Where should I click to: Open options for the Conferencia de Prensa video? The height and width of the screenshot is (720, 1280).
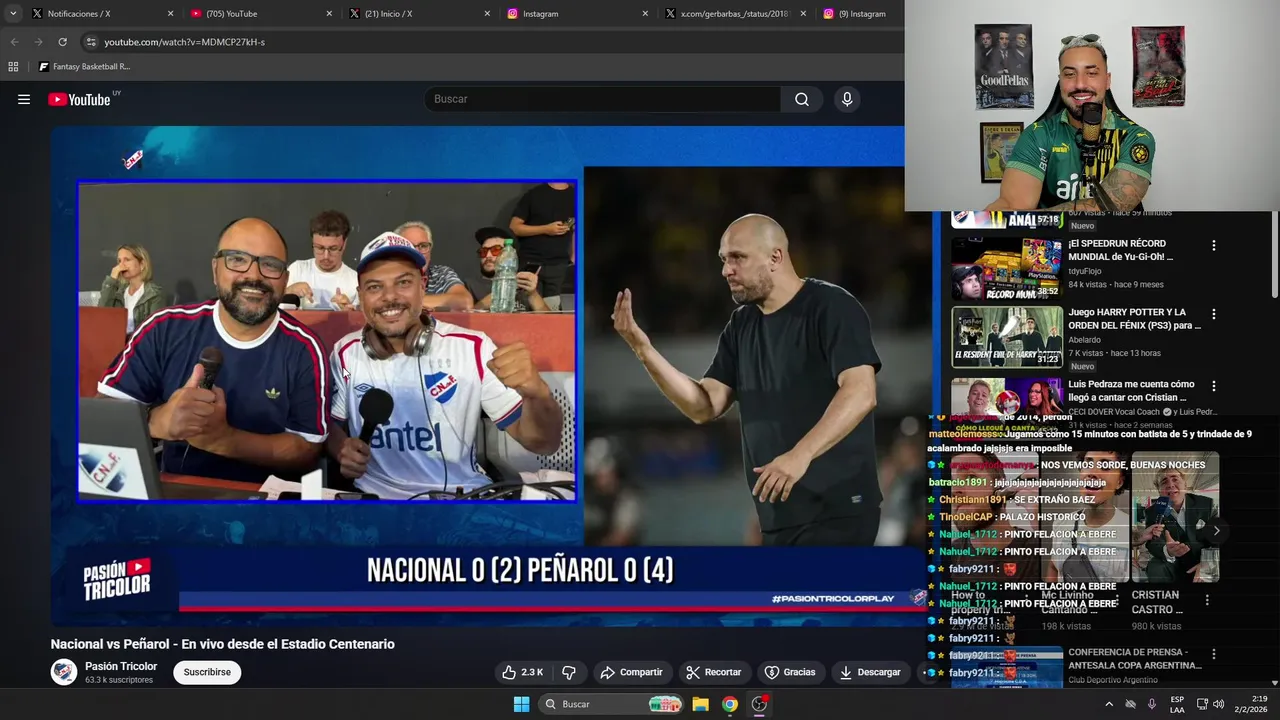point(1214,654)
